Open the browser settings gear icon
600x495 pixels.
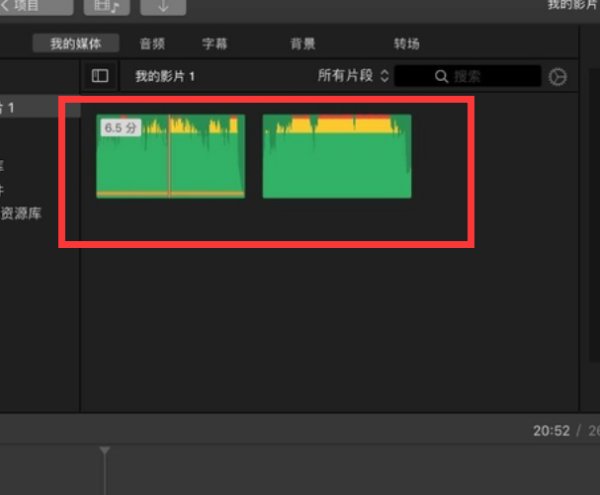tap(558, 77)
